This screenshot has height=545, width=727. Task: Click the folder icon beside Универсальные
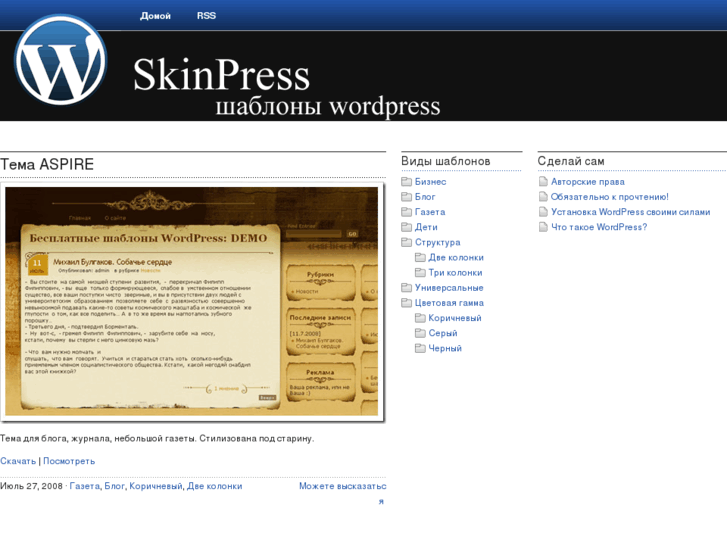point(406,288)
